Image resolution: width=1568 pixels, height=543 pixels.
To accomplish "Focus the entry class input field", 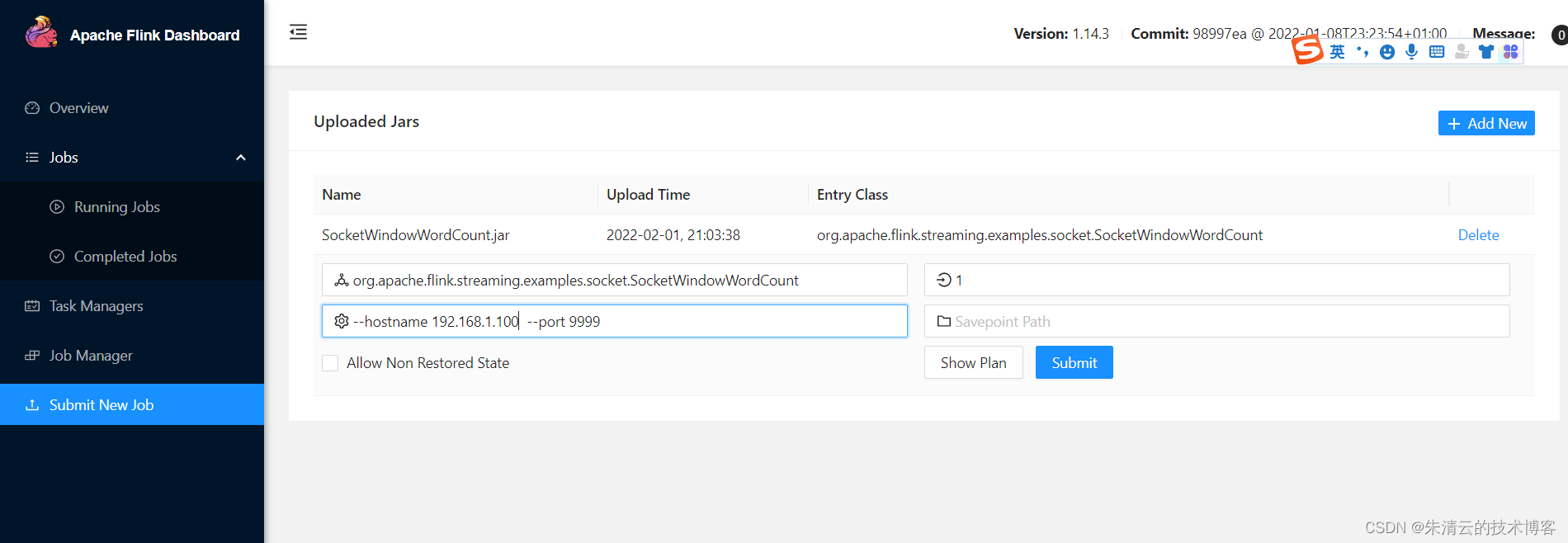I will [615, 280].
